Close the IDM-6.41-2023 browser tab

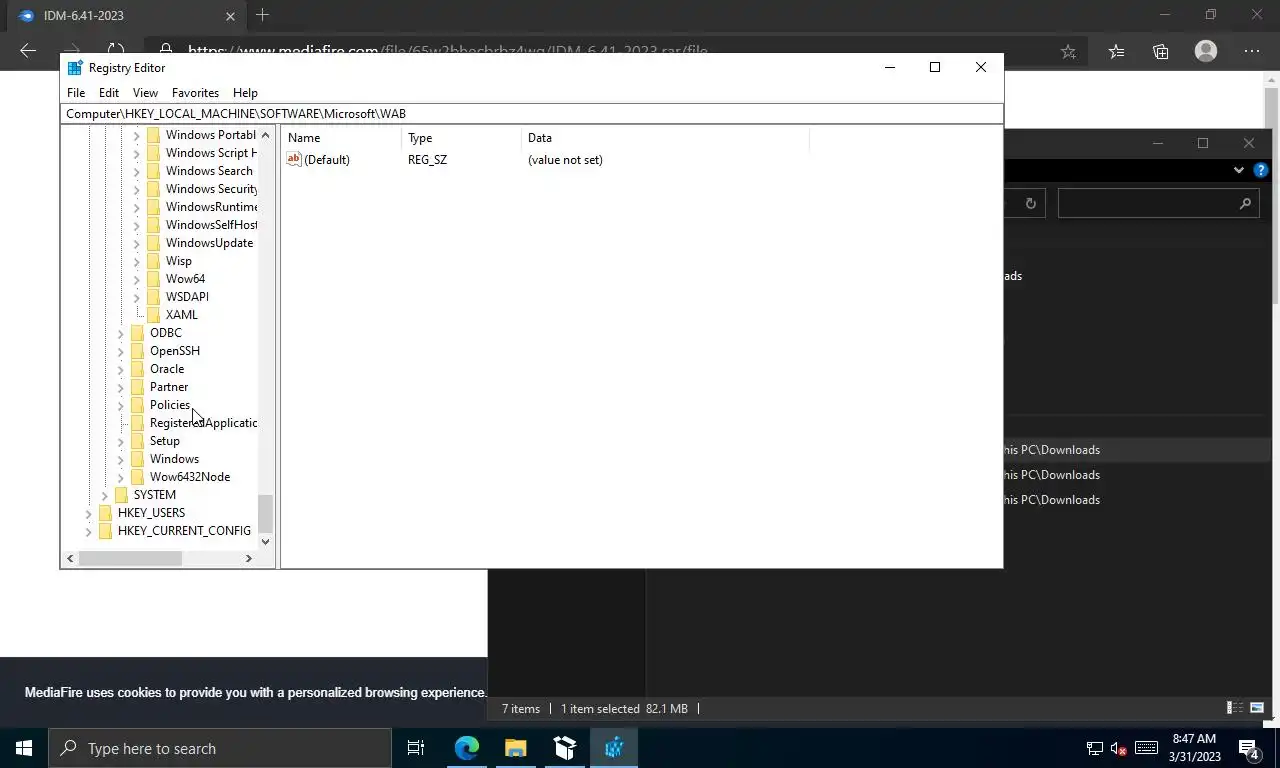point(231,16)
